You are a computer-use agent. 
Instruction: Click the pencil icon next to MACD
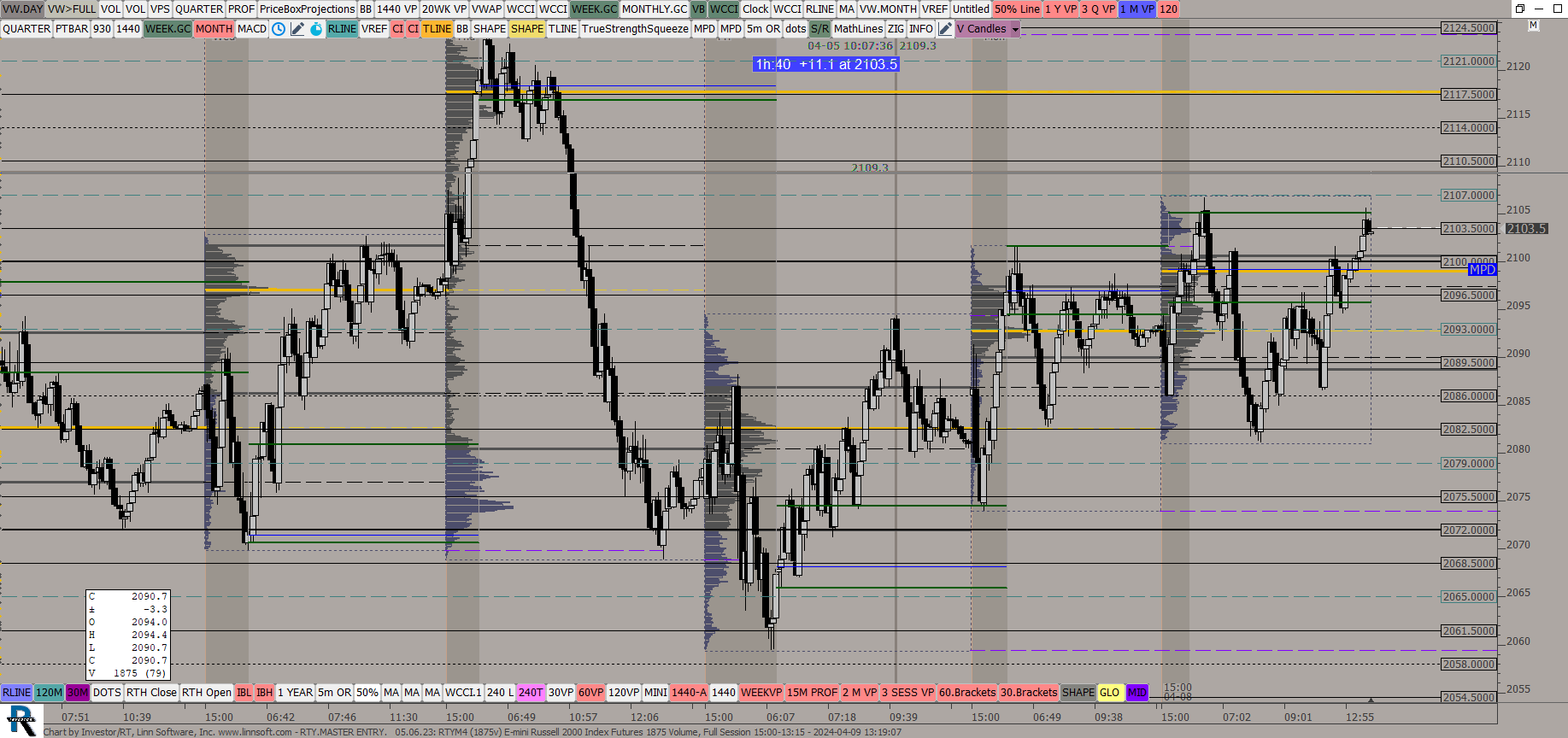click(x=297, y=29)
